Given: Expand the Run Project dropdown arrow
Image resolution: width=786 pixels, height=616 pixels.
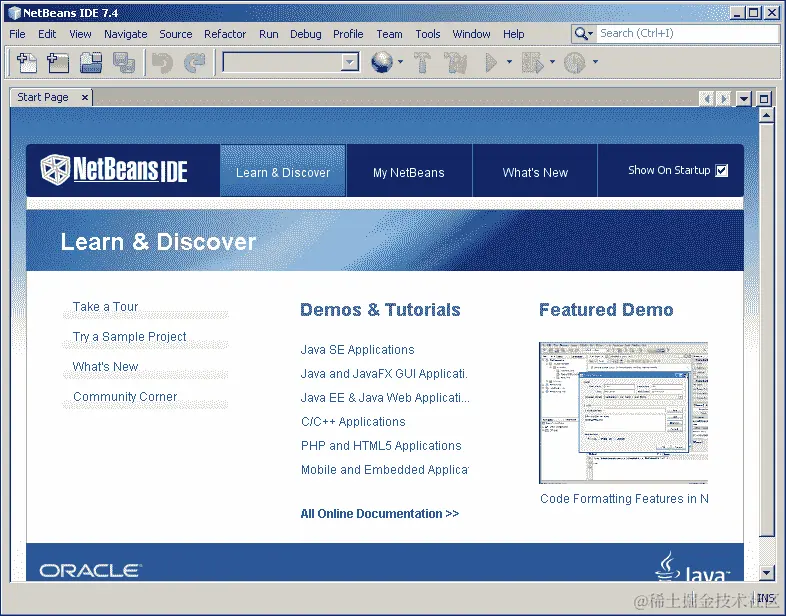Looking at the screenshot, I should [x=509, y=62].
